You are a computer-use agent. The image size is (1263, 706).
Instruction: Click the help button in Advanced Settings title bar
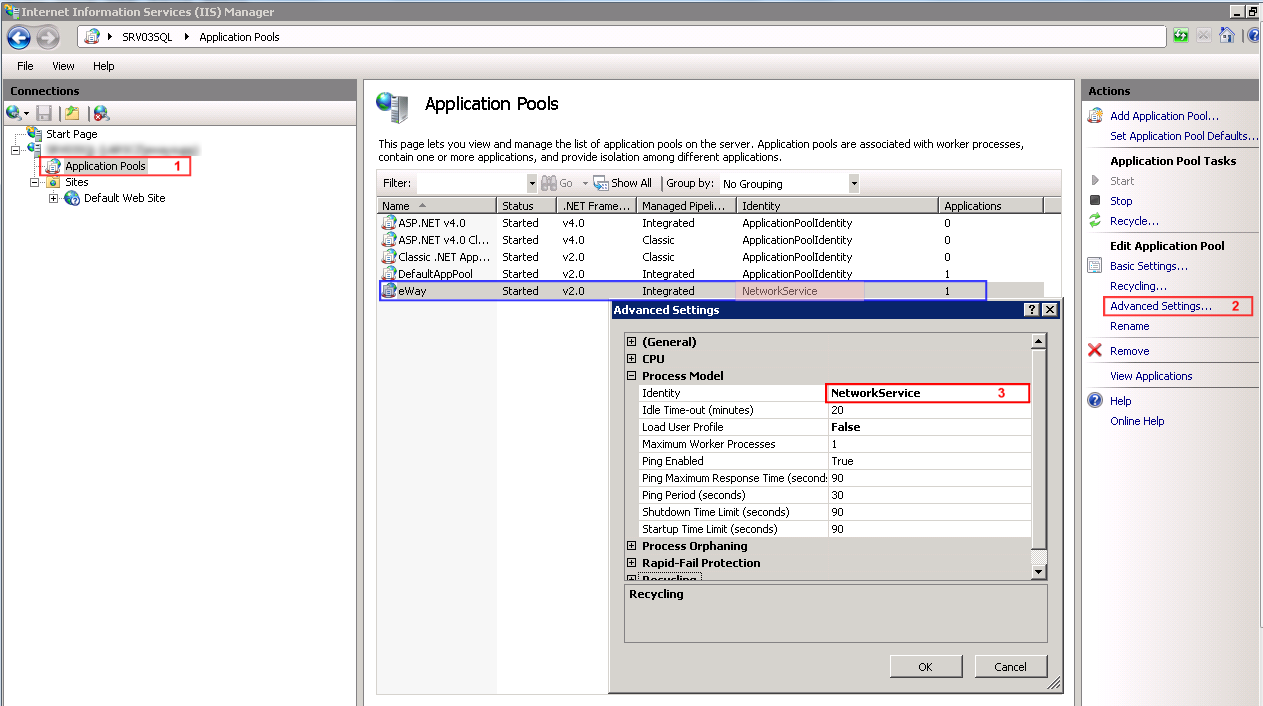(1032, 310)
